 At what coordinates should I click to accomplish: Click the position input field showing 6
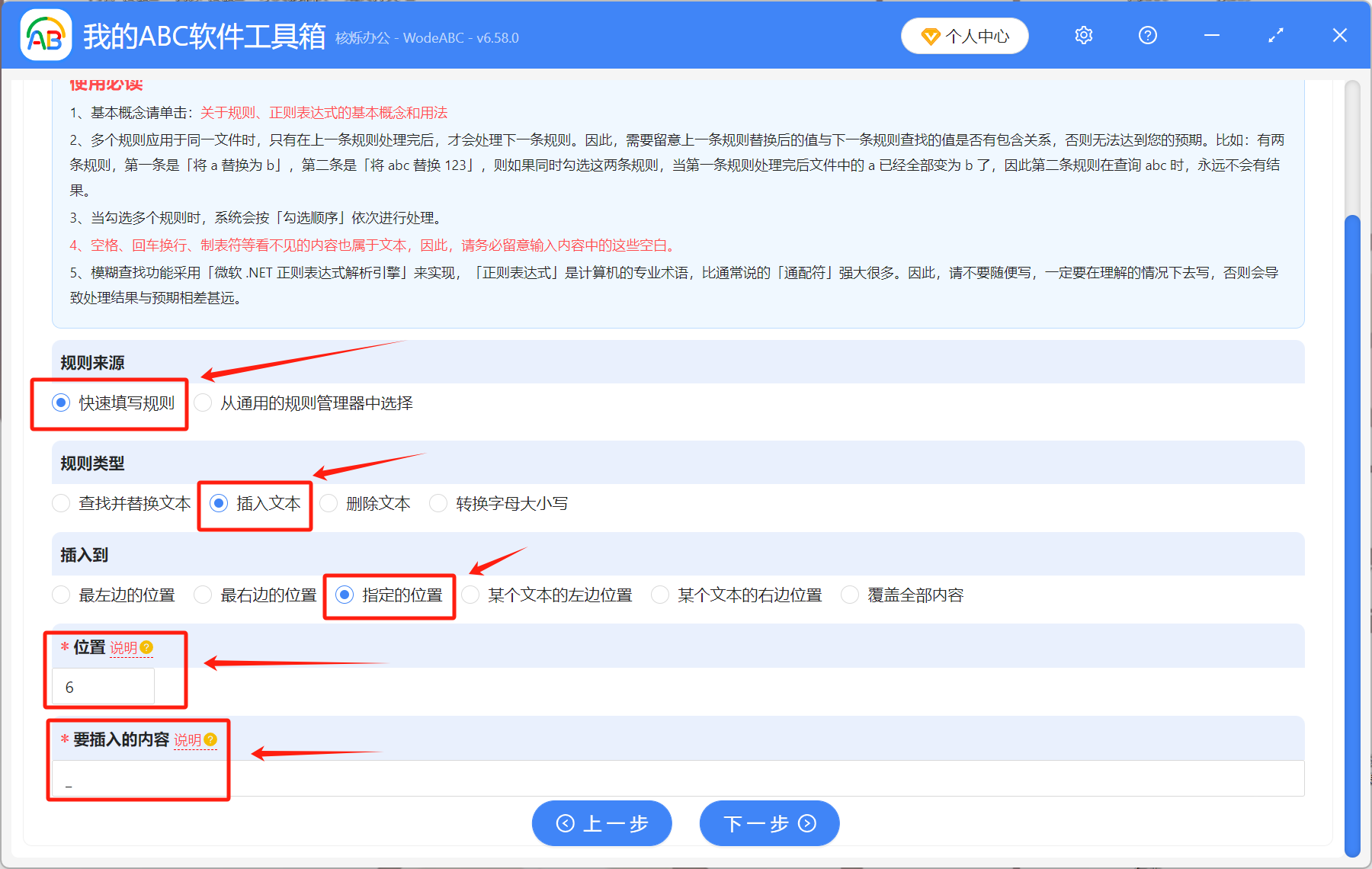(102, 686)
